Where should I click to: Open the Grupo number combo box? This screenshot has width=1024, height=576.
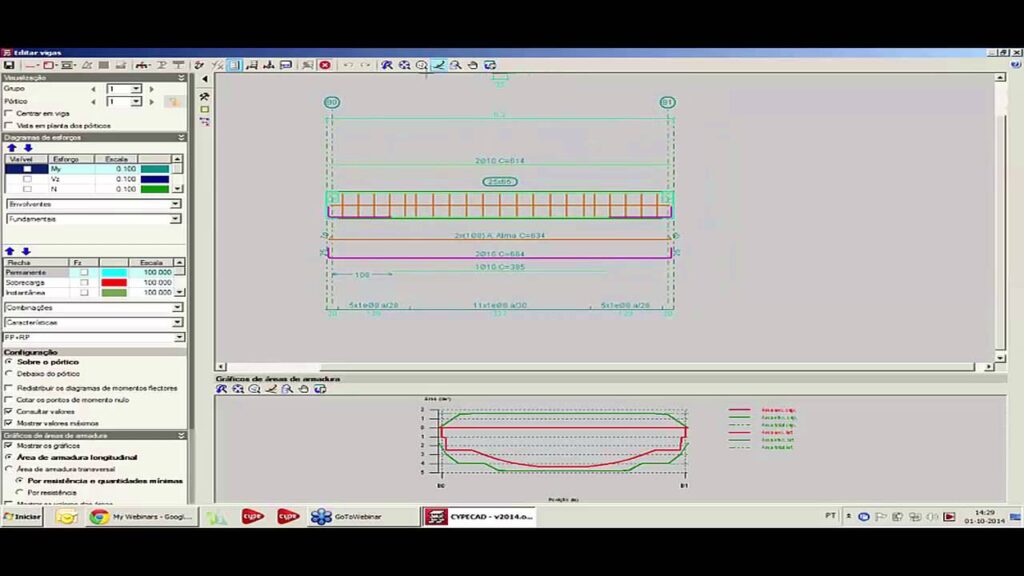pos(136,89)
